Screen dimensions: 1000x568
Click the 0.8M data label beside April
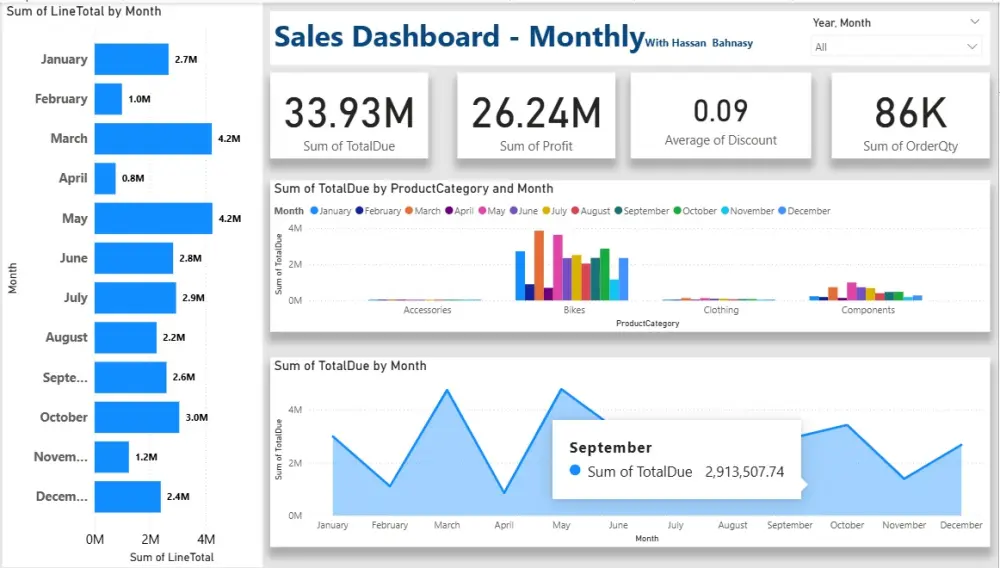point(133,178)
